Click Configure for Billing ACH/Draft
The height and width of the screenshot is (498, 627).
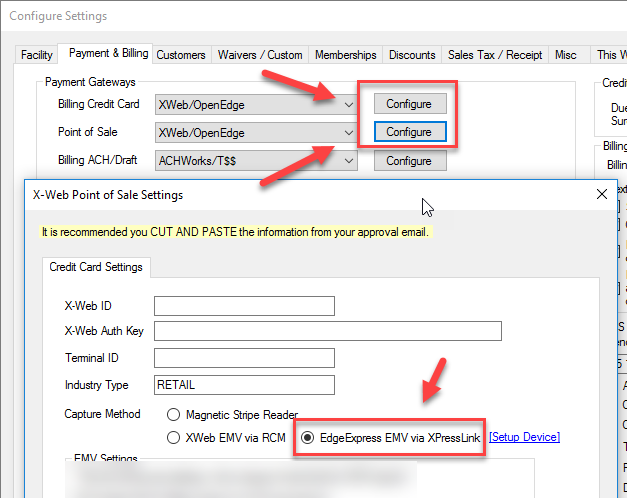click(410, 161)
